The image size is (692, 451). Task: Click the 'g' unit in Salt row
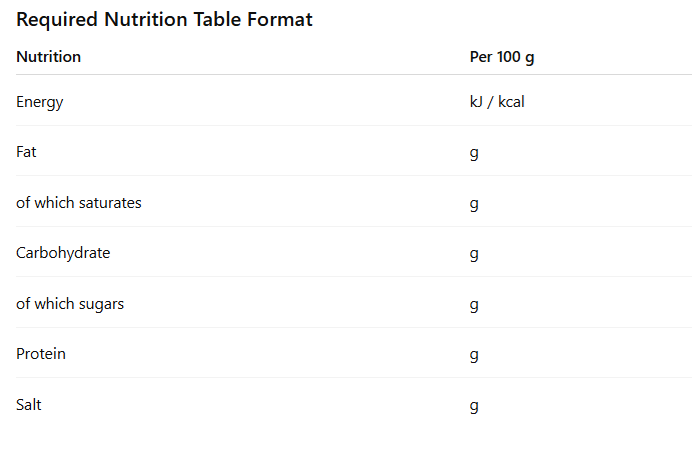(474, 406)
